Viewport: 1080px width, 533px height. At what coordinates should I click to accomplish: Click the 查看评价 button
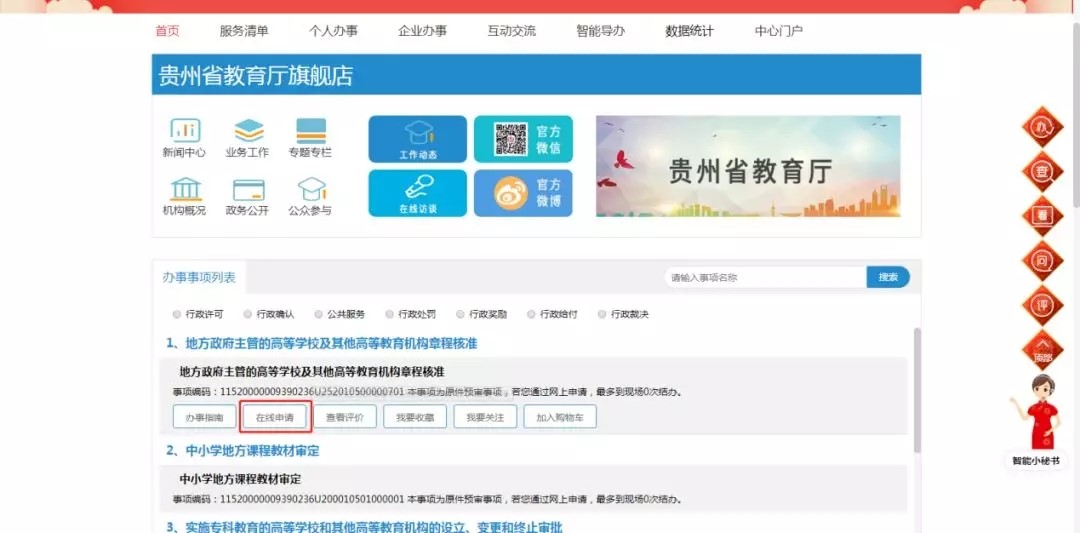[x=345, y=417]
